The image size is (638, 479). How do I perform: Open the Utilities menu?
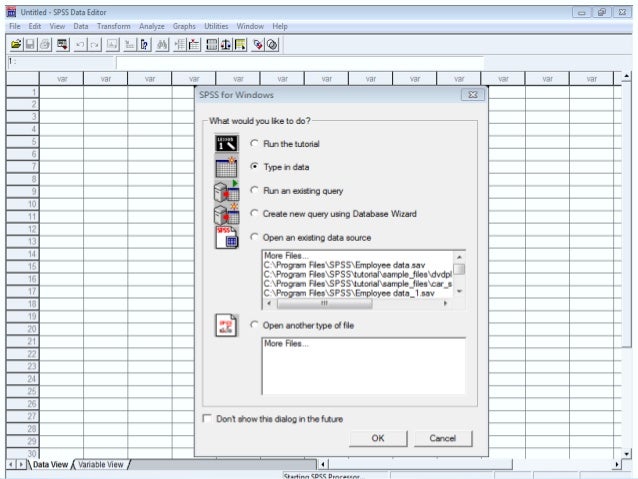point(216,26)
